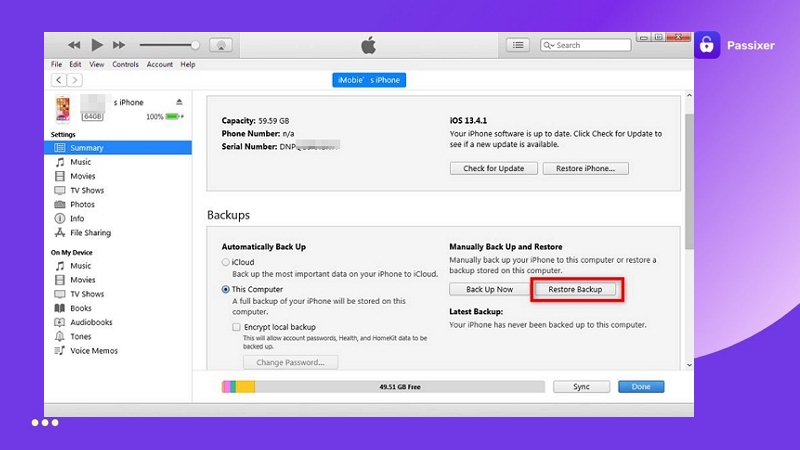Select File Sharing in Settings sidebar
This screenshot has height=450, width=800.
[90, 233]
